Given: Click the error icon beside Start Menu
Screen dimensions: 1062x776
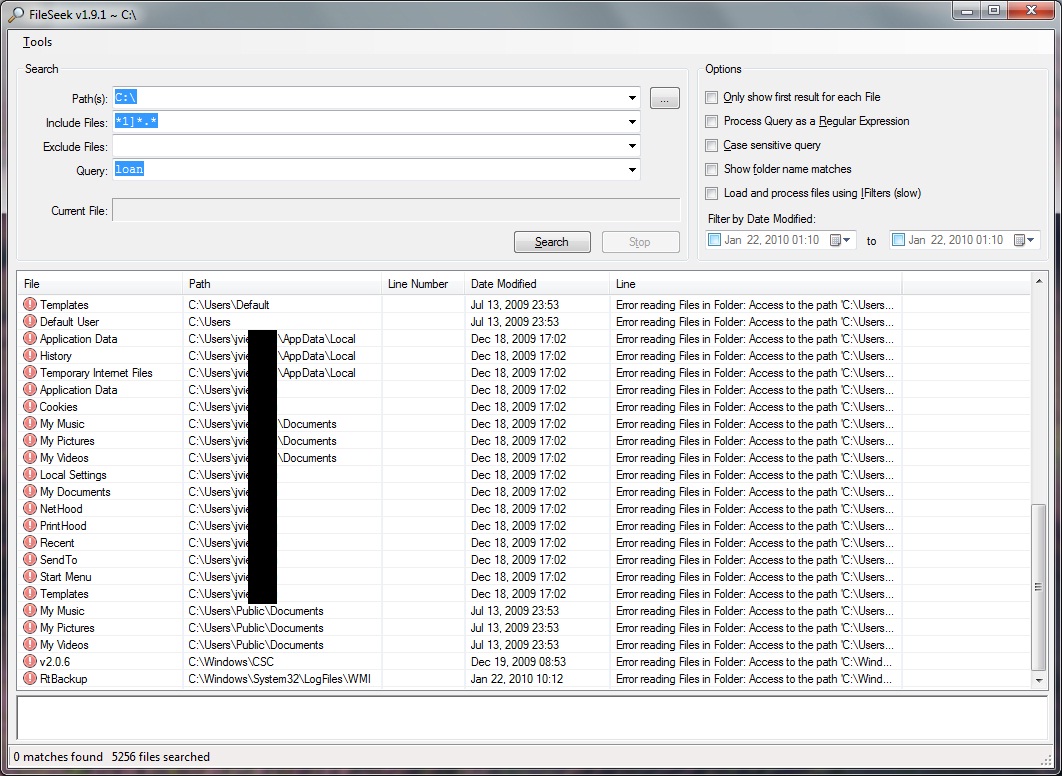Looking at the screenshot, I should click(x=30, y=577).
